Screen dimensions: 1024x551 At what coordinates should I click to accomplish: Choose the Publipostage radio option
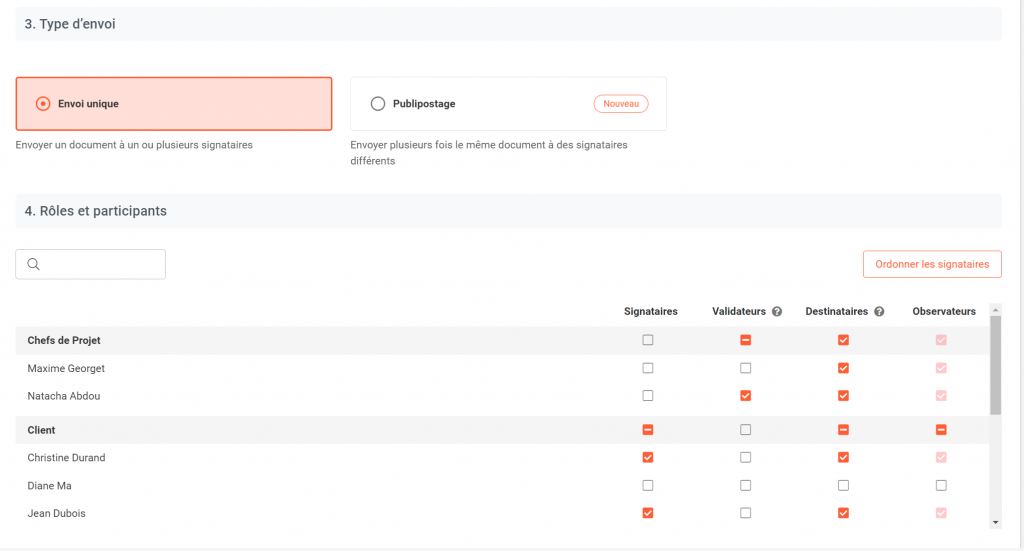coord(377,104)
